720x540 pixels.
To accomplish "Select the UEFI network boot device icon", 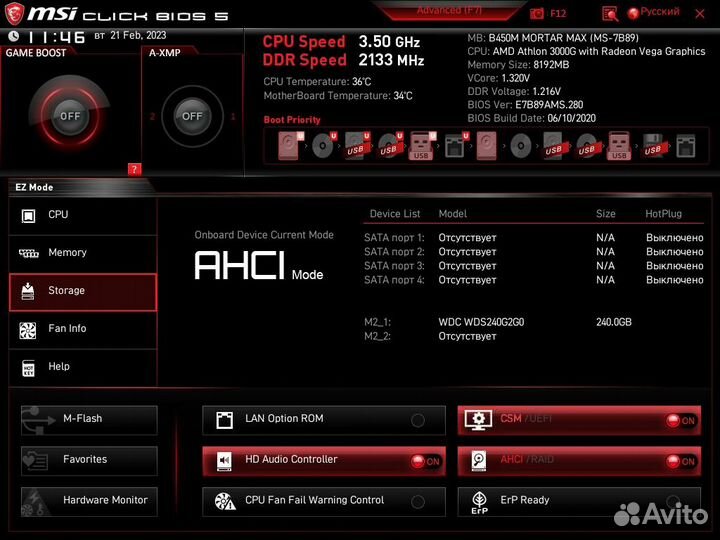I will pos(456,146).
